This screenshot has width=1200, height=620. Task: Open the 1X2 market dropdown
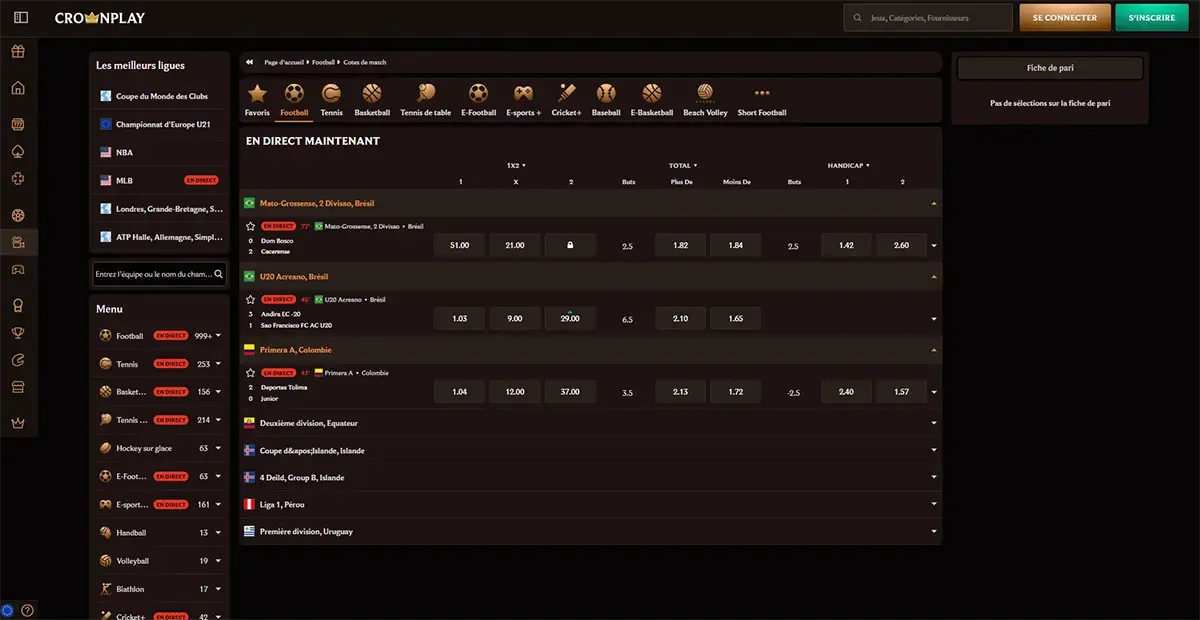point(516,165)
